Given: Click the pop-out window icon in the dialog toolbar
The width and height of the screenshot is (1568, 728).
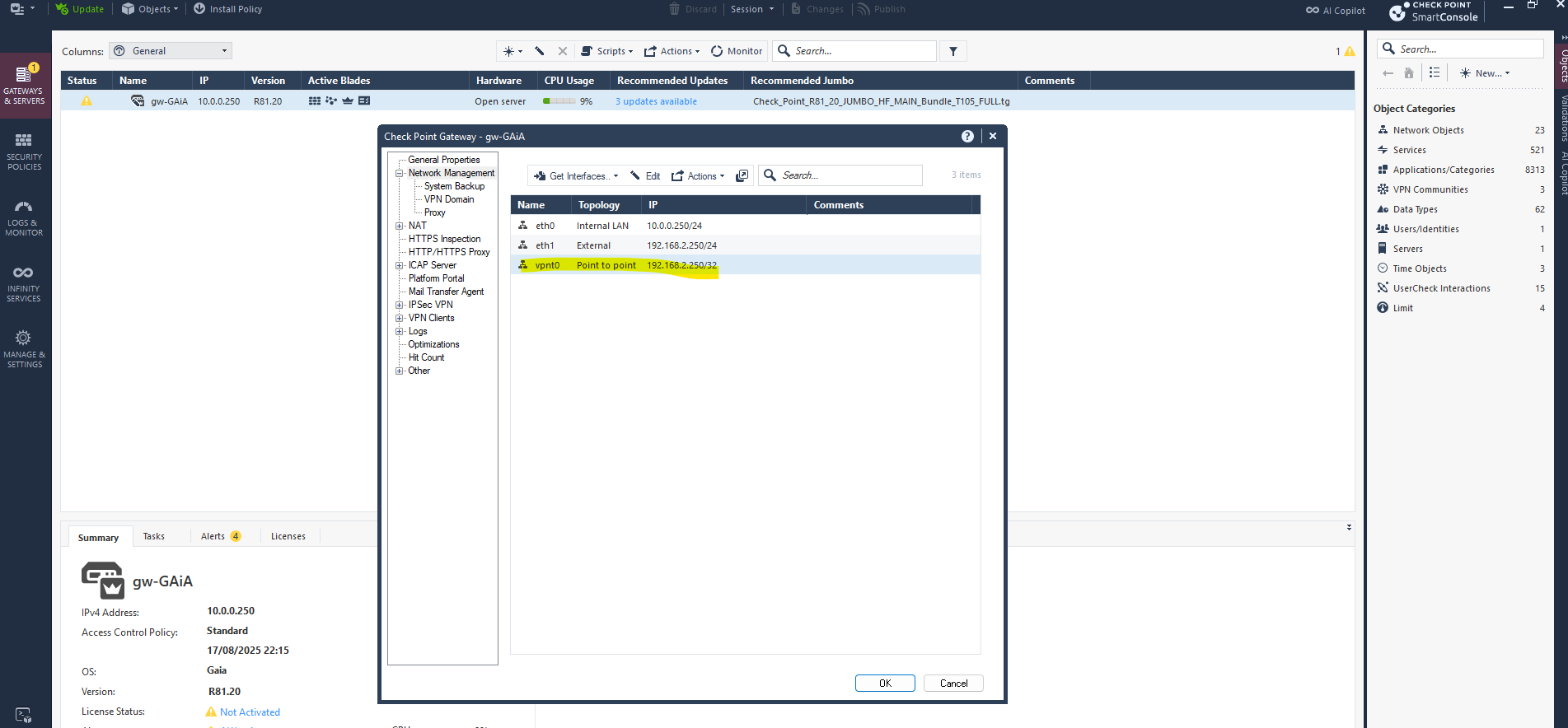Looking at the screenshot, I should 742,175.
